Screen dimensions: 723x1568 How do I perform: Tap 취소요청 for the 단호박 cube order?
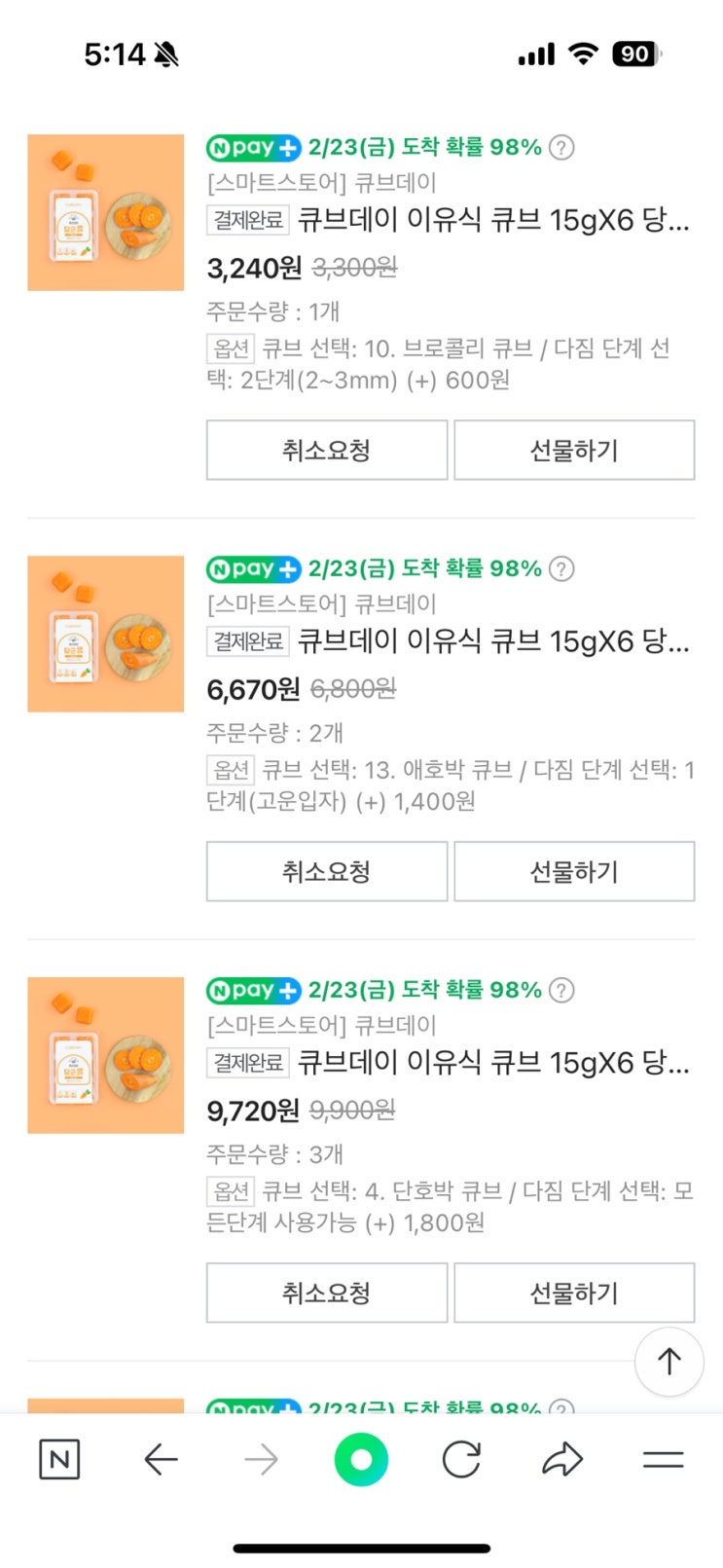327,1294
